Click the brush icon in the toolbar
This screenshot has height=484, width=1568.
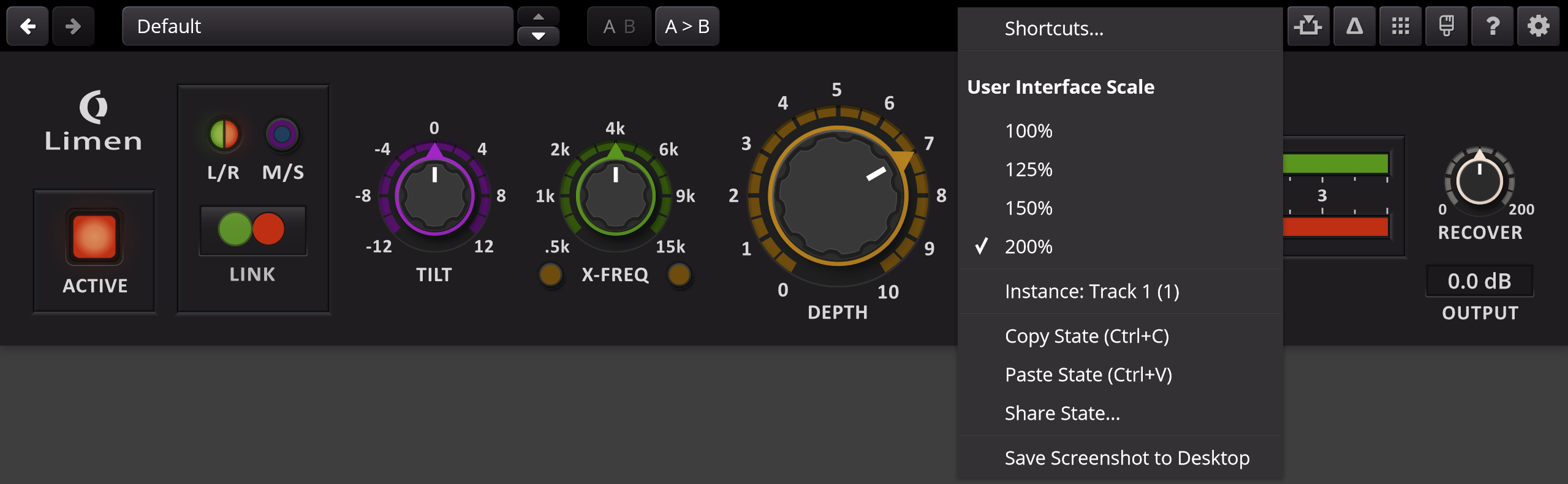pos(1446,26)
